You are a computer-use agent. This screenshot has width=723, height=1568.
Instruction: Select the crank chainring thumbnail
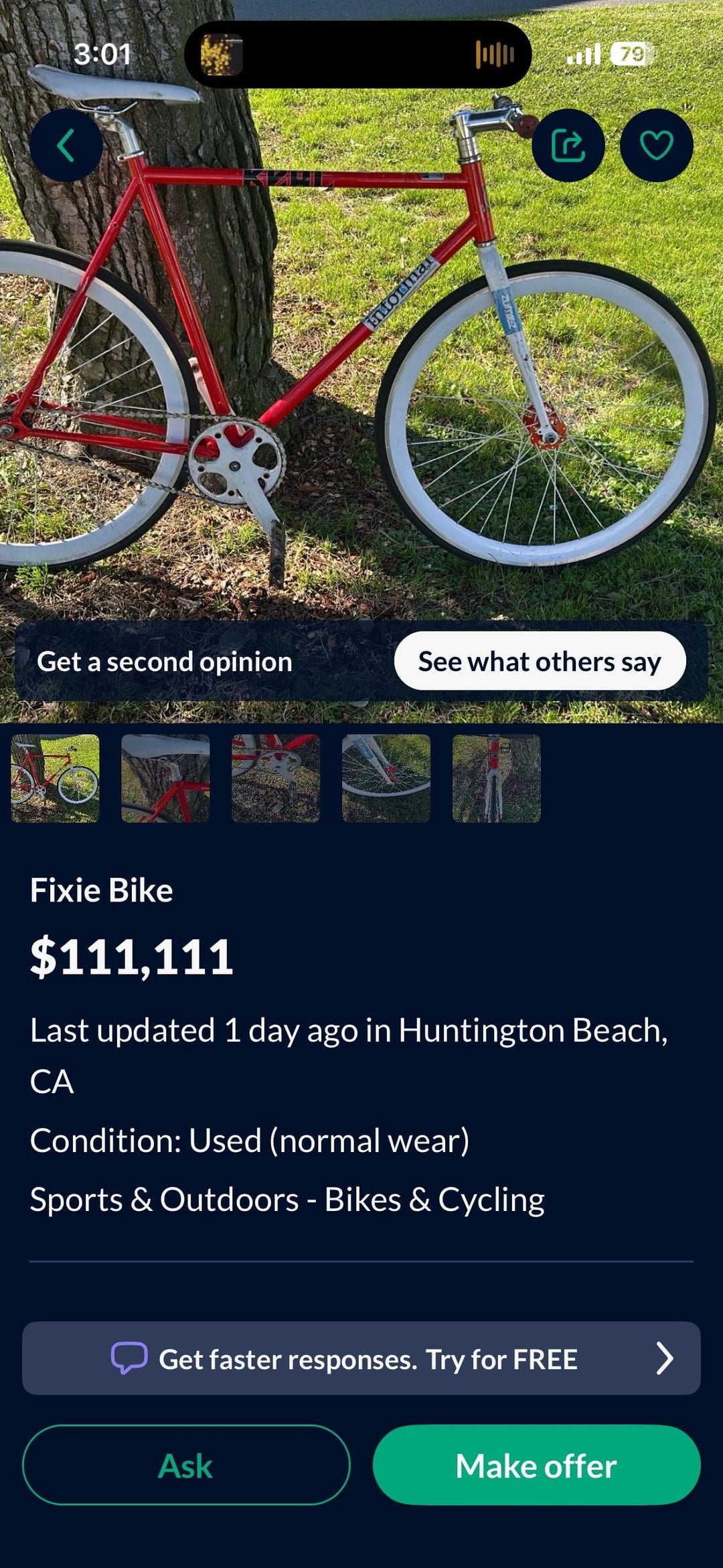click(x=276, y=778)
